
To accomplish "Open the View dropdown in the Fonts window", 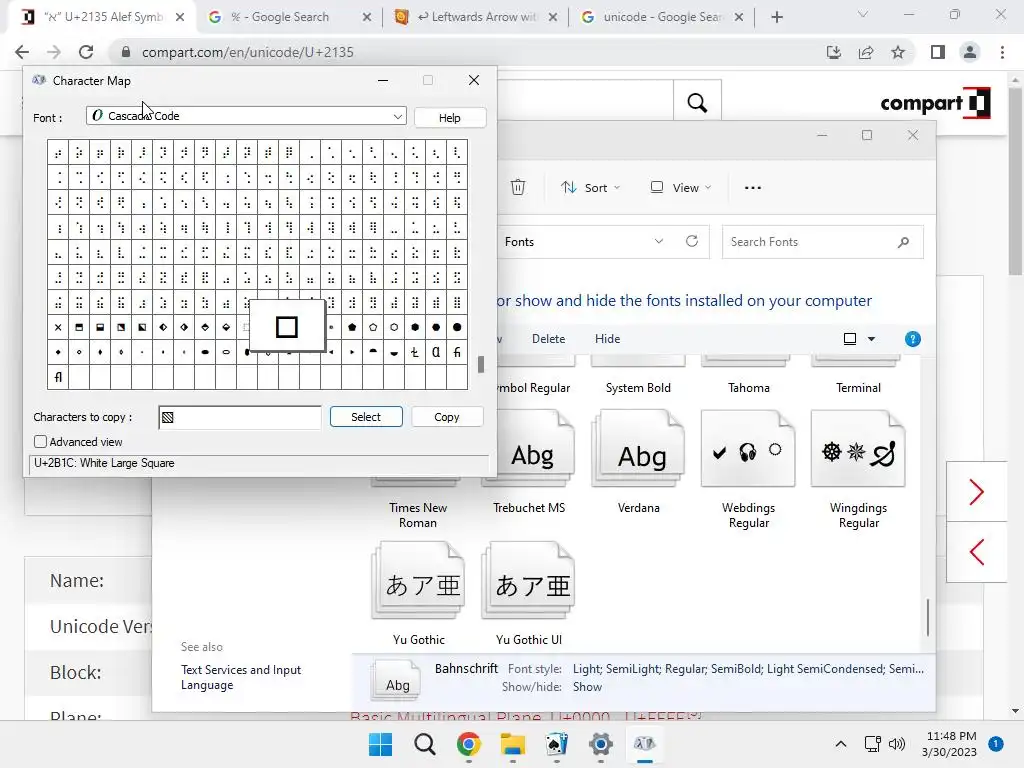I will [x=680, y=187].
